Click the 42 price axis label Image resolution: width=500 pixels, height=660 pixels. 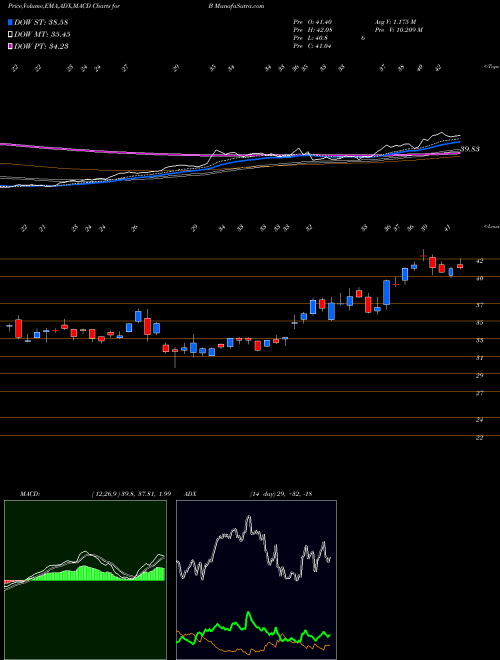[x=479, y=261]
